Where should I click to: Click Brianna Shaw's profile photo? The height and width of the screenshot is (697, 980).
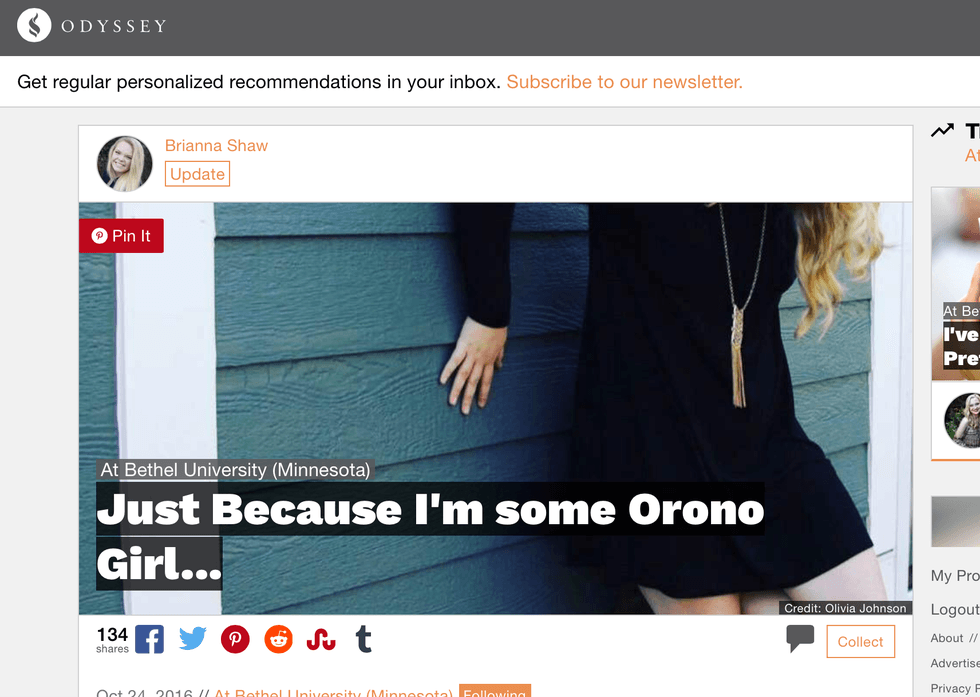click(124, 164)
